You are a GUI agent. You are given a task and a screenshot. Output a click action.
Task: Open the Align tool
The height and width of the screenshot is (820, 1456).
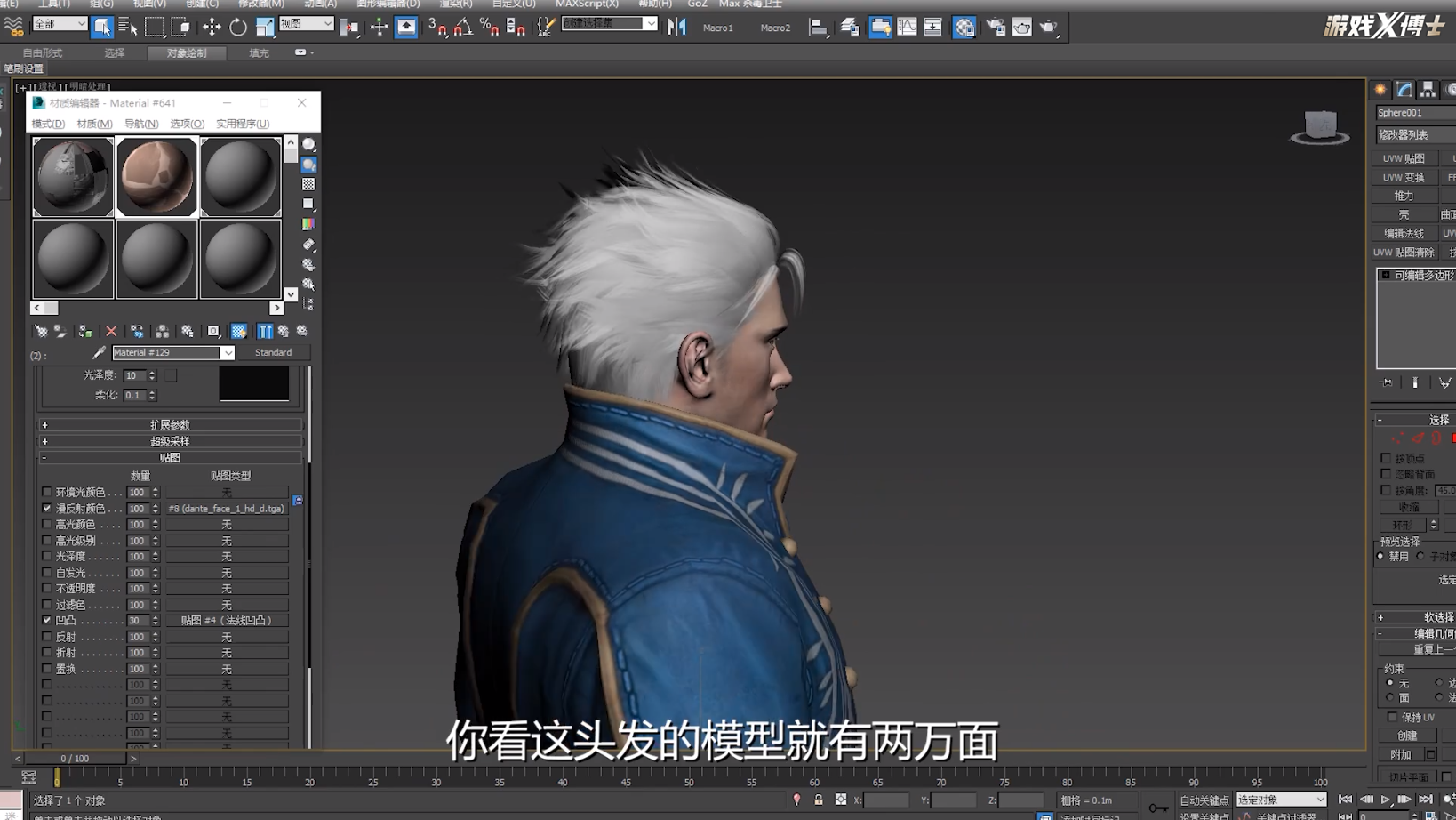pyautogui.click(x=818, y=27)
